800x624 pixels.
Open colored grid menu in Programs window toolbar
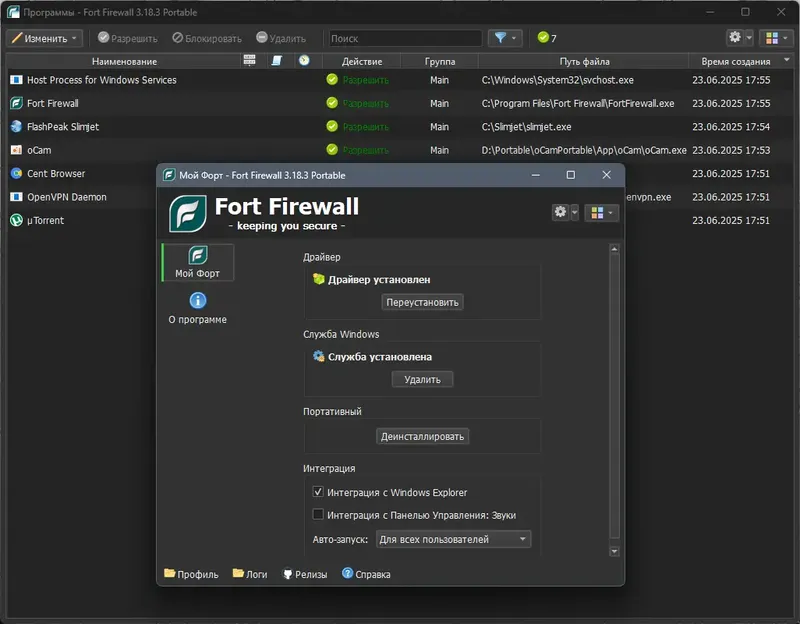[776, 38]
